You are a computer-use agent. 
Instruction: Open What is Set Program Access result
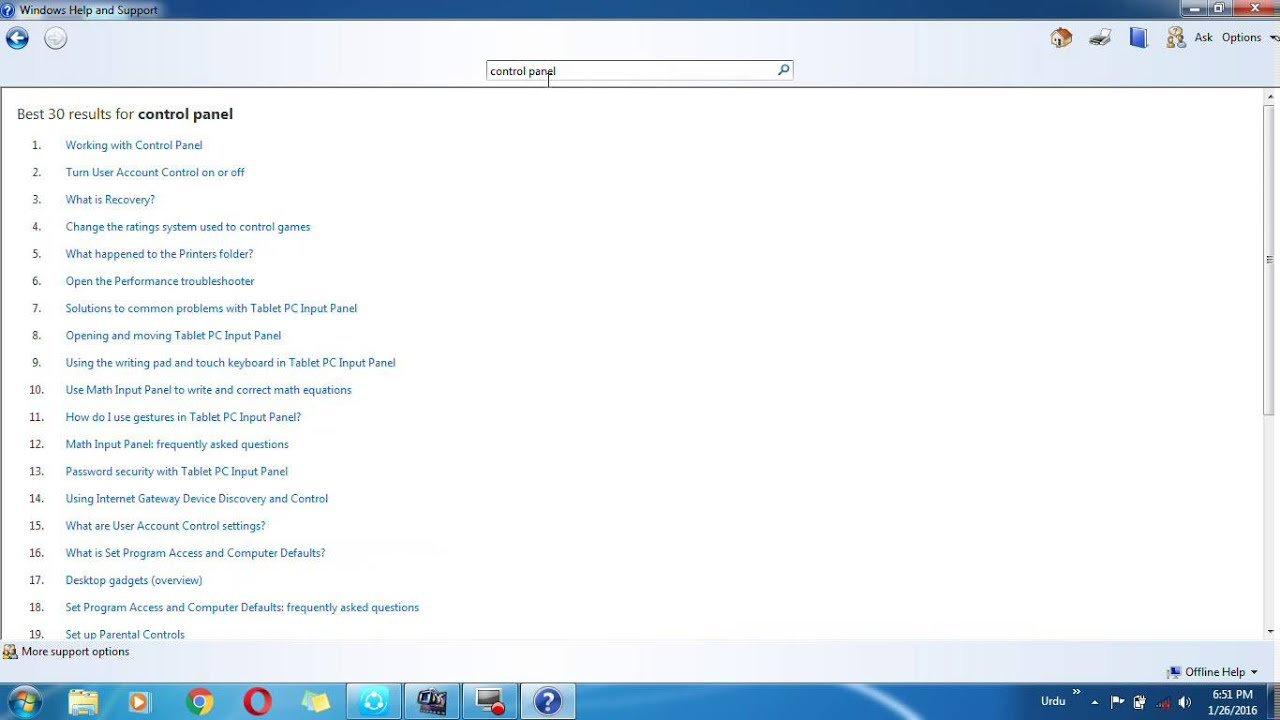point(195,553)
